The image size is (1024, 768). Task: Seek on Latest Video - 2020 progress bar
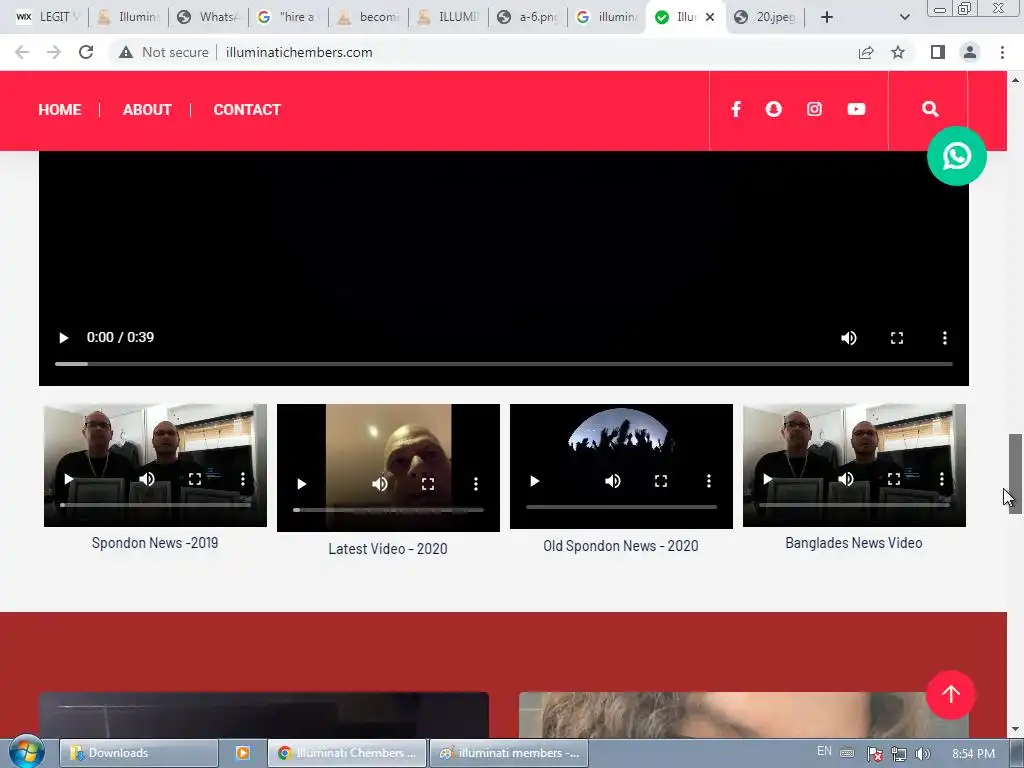coord(389,510)
